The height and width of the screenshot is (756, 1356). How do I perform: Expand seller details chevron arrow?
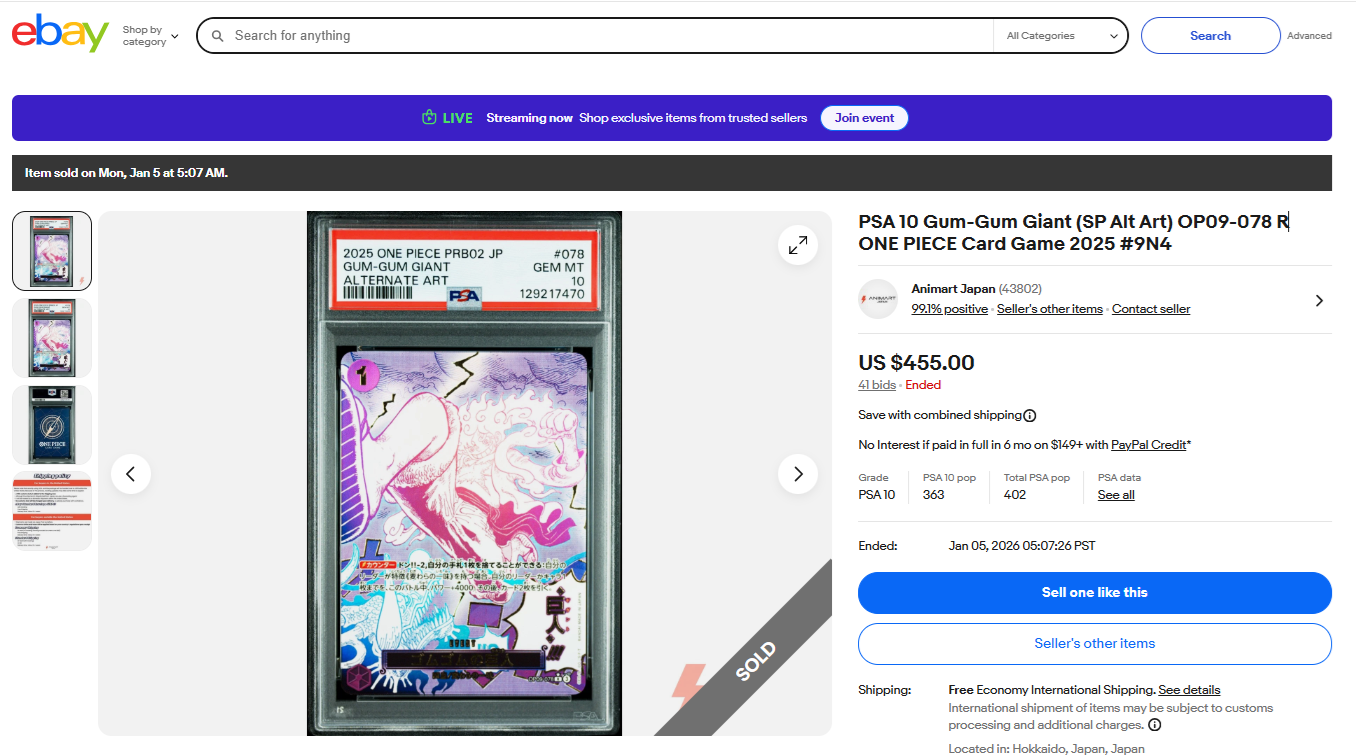pos(1319,300)
